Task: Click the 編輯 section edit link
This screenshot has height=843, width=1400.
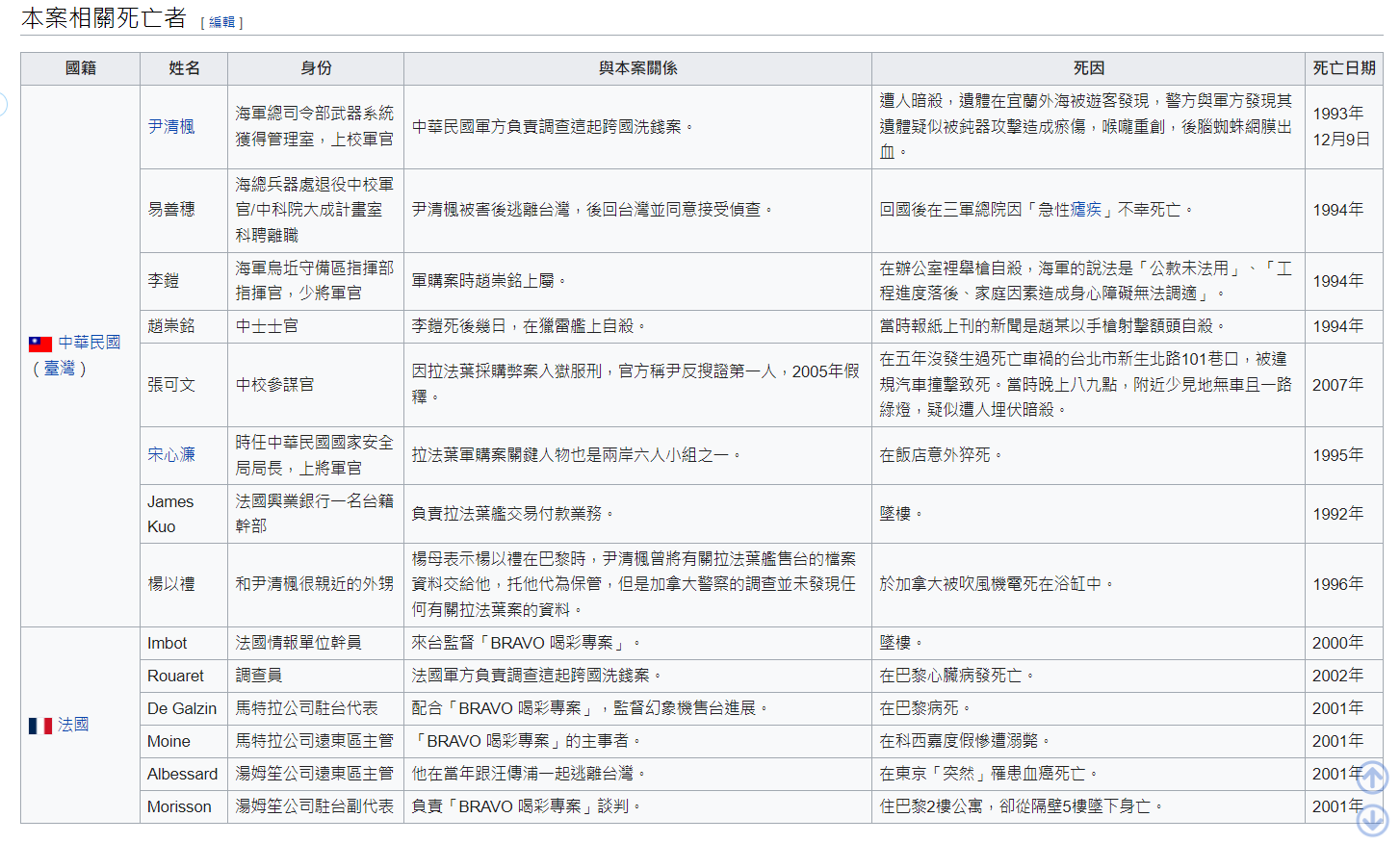Action: click(221, 22)
